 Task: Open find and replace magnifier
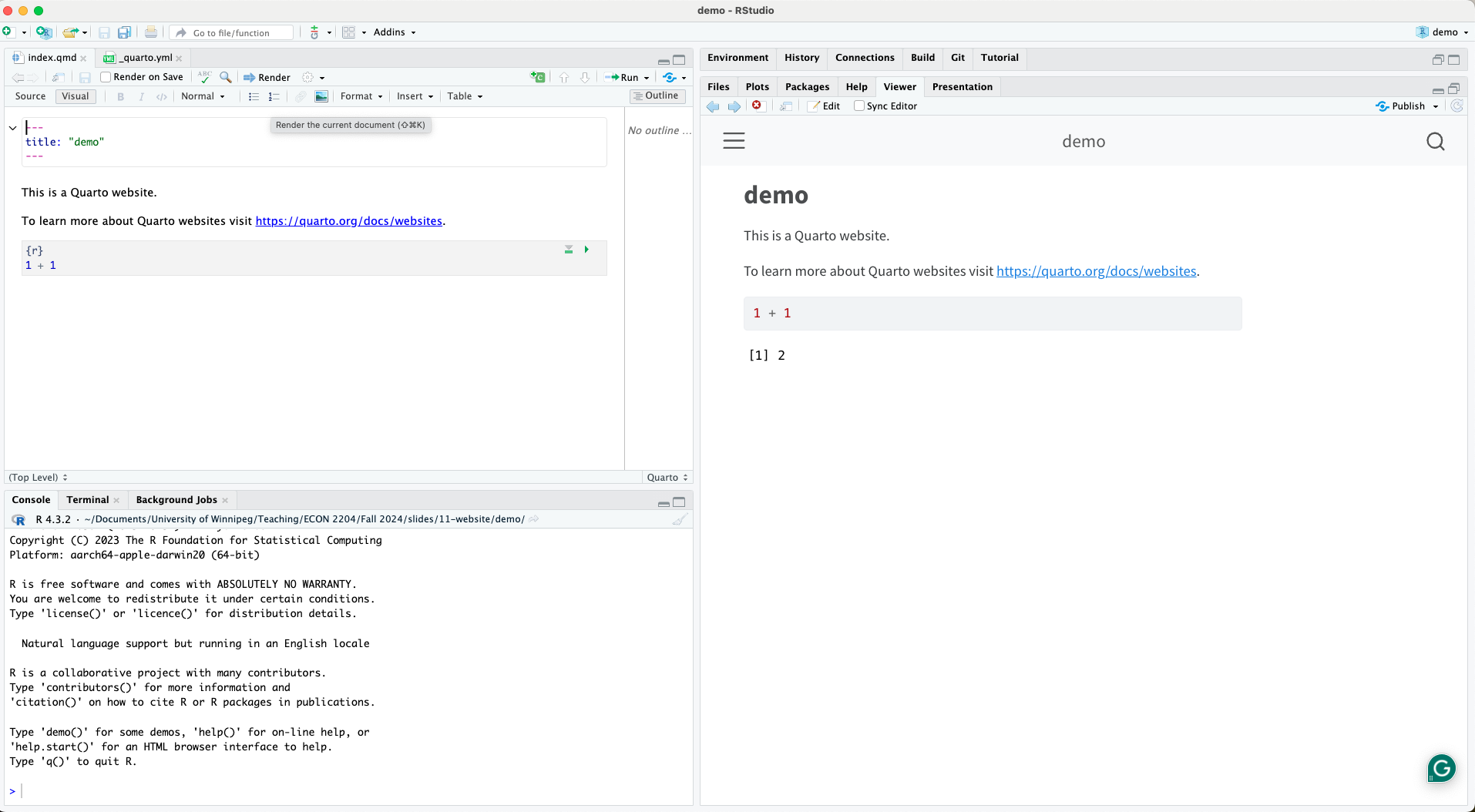pos(225,77)
